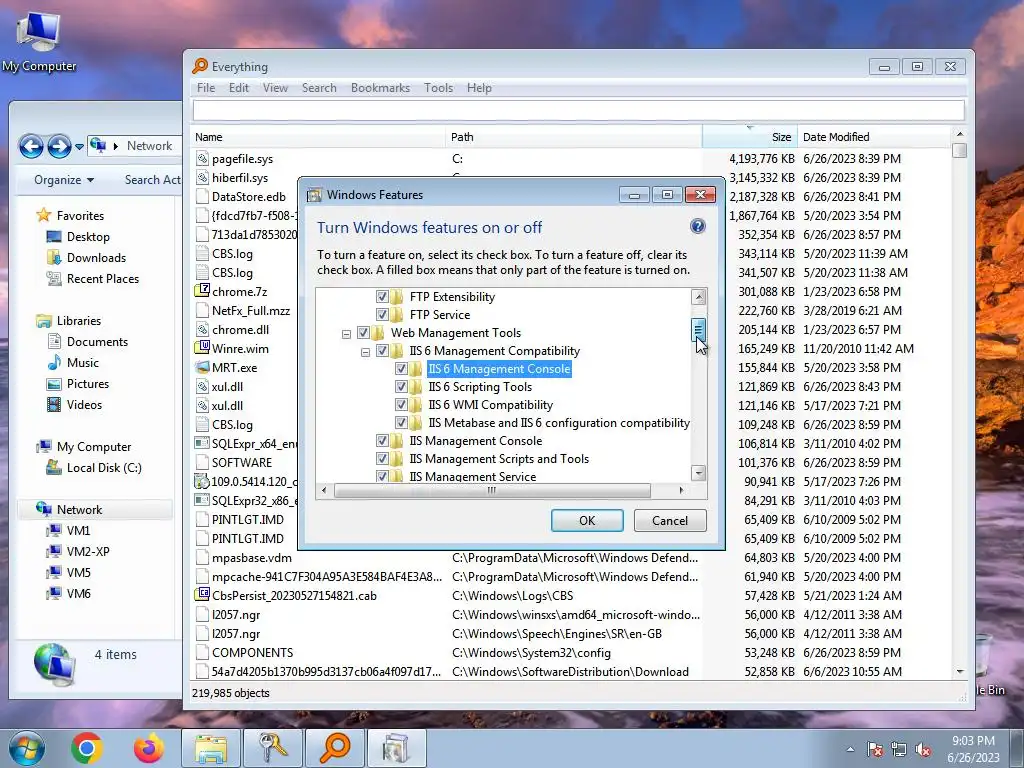Cancel the Windows Features dialog
This screenshot has height=768, width=1024.
click(670, 520)
